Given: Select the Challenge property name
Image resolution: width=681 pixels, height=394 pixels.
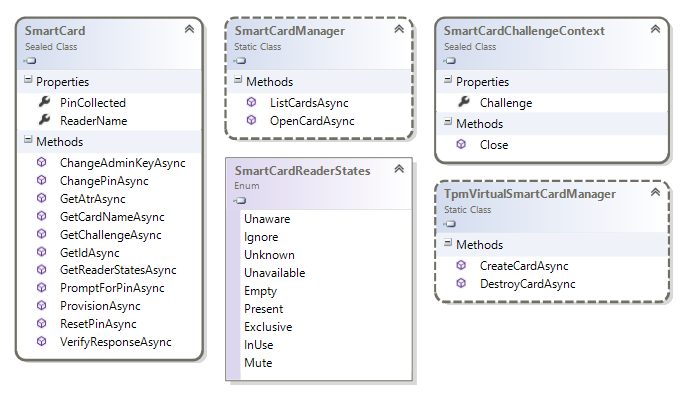Looking at the screenshot, I should coord(506,103).
